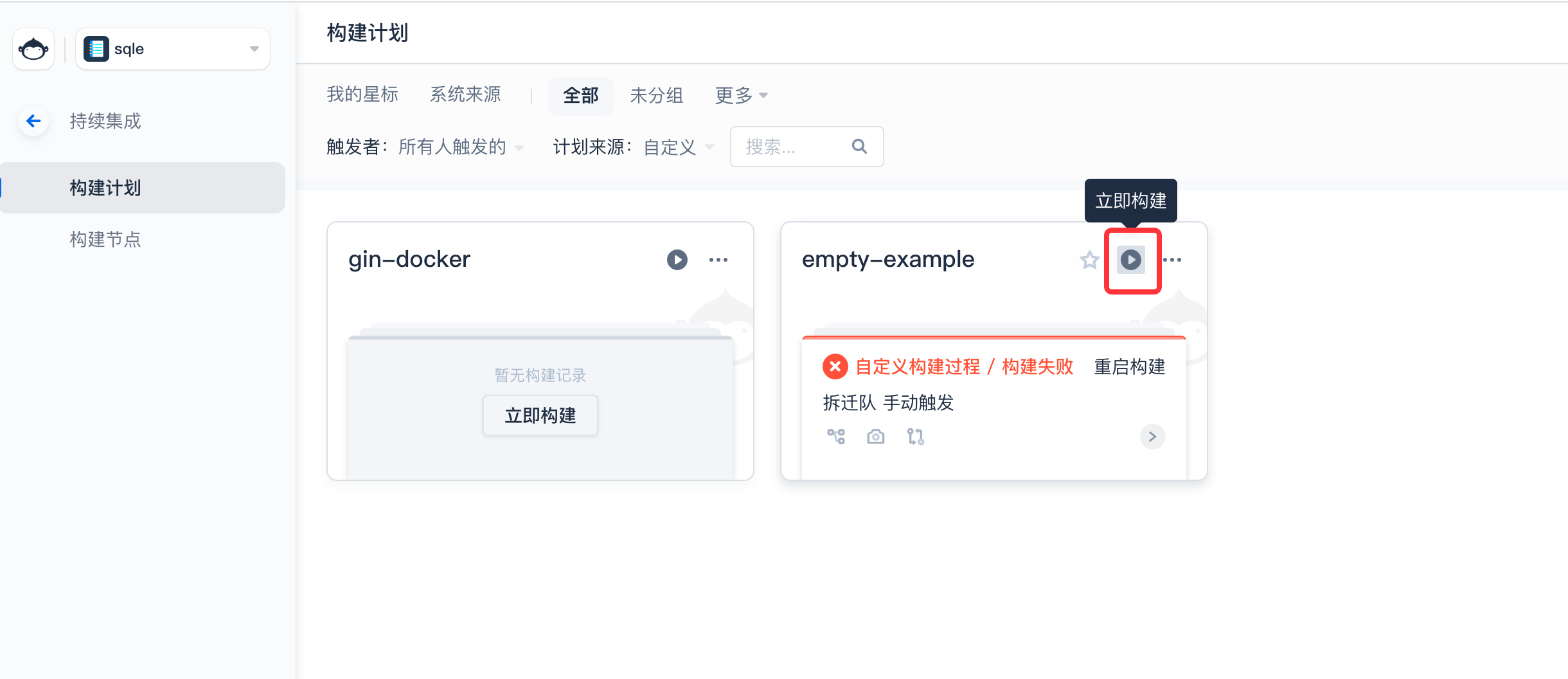Click 立即构建 button in gin-docker card
This screenshot has width=1568, height=679.
540,415
